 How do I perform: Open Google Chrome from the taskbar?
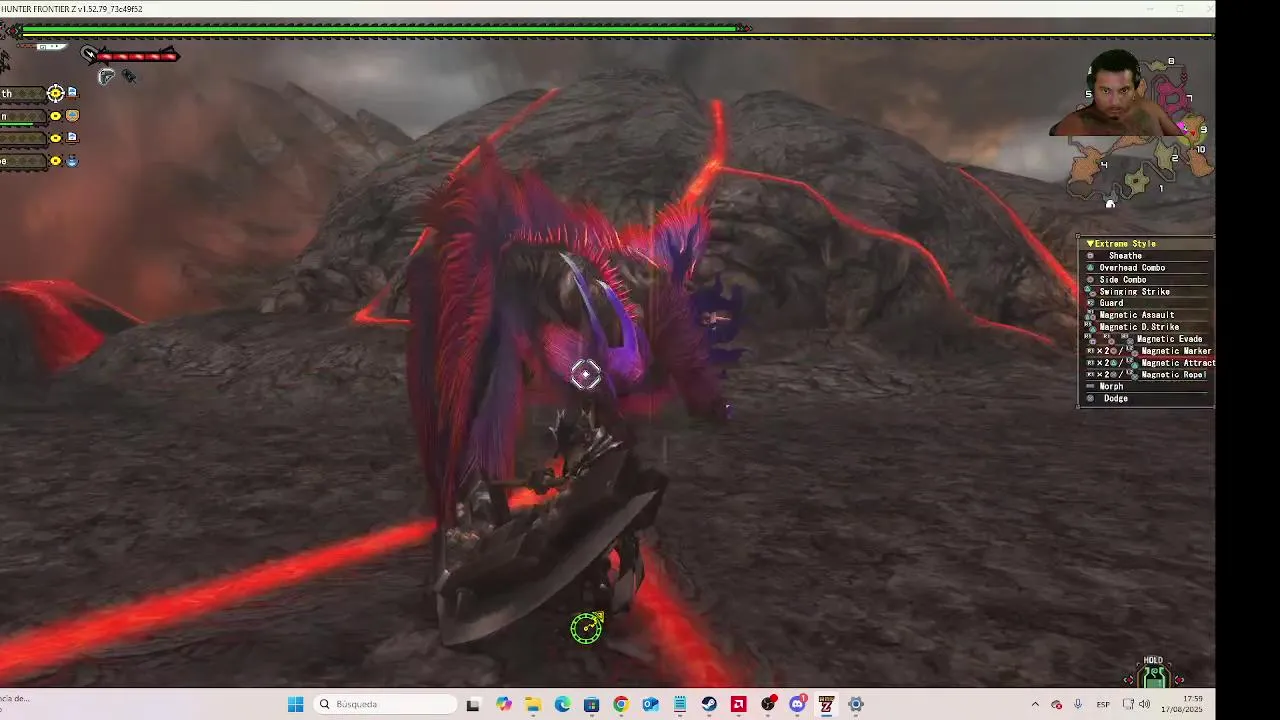coord(621,704)
